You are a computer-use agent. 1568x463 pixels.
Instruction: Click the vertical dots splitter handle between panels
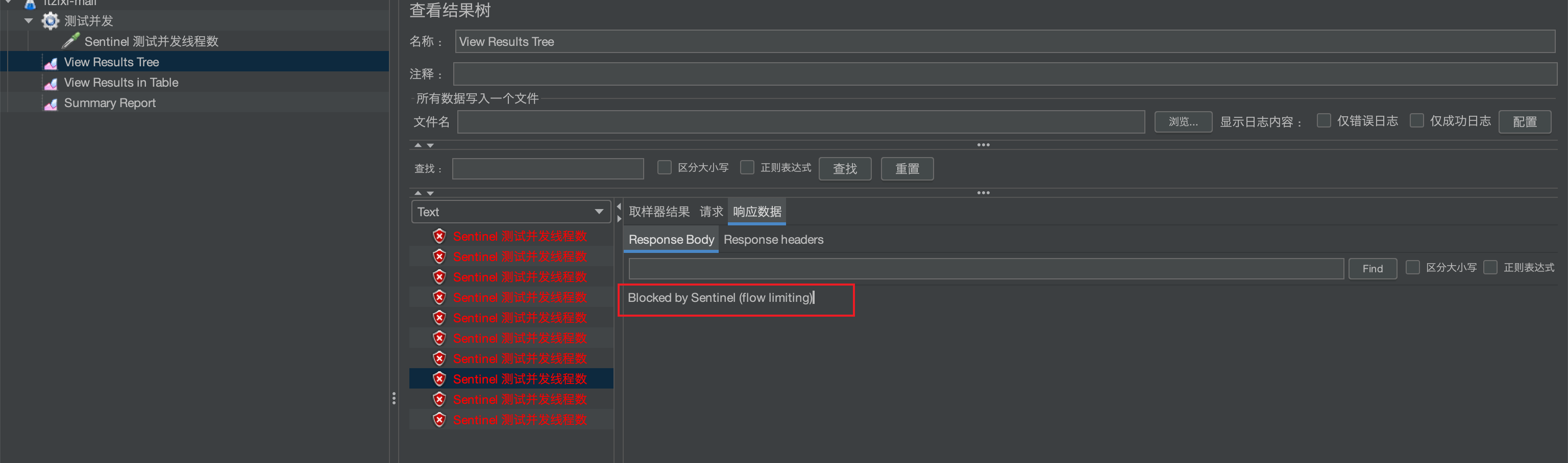coord(394,399)
